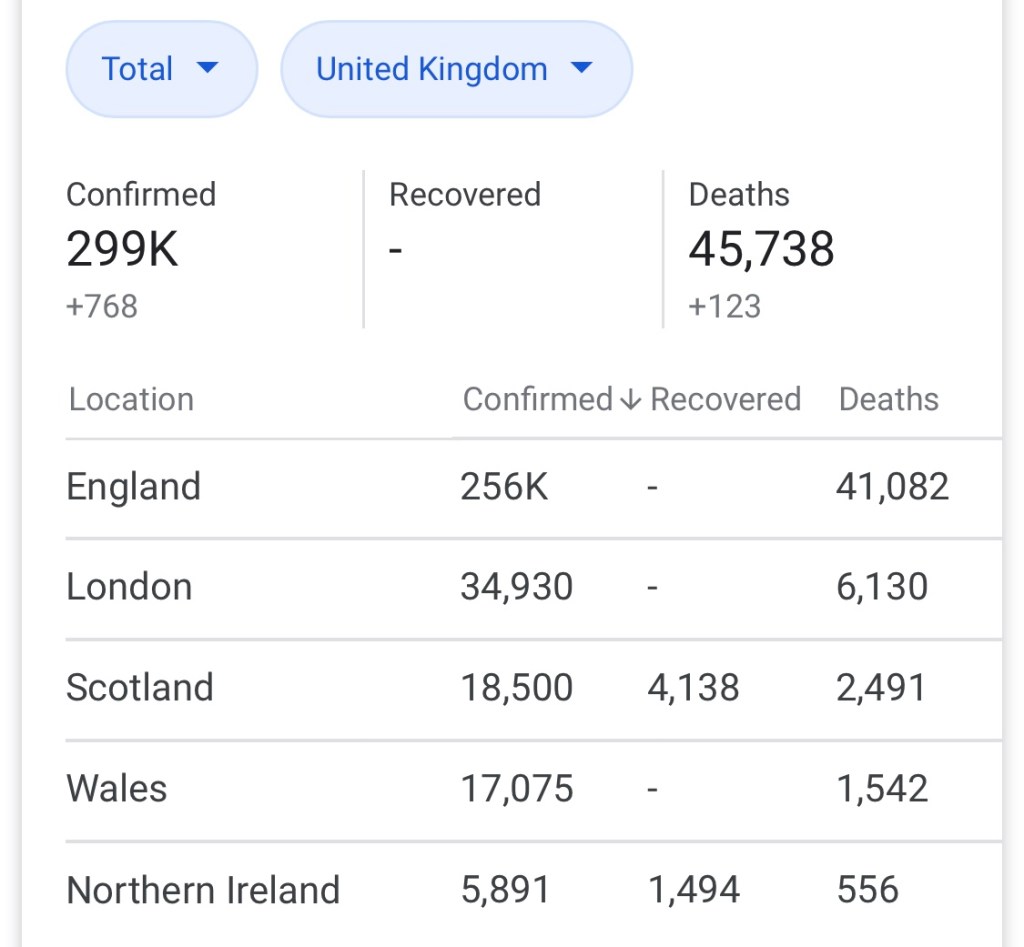Click the 299K confirmed total figure
Image resolution: width=1024 pixels, height=947 pixels.
[122, 249]
